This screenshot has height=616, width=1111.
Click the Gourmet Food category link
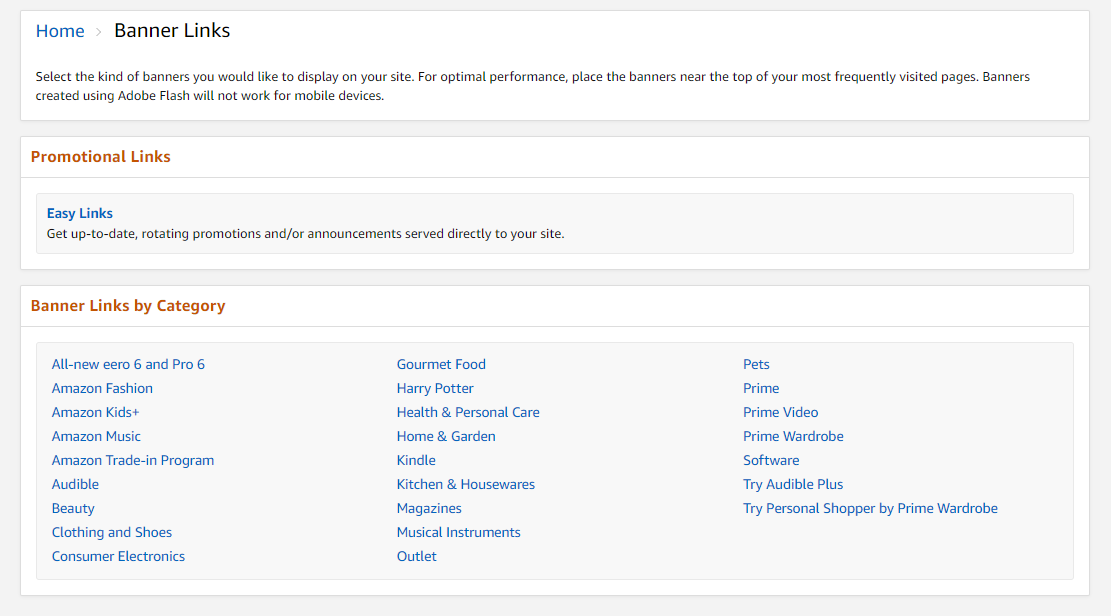pos(441,364)
